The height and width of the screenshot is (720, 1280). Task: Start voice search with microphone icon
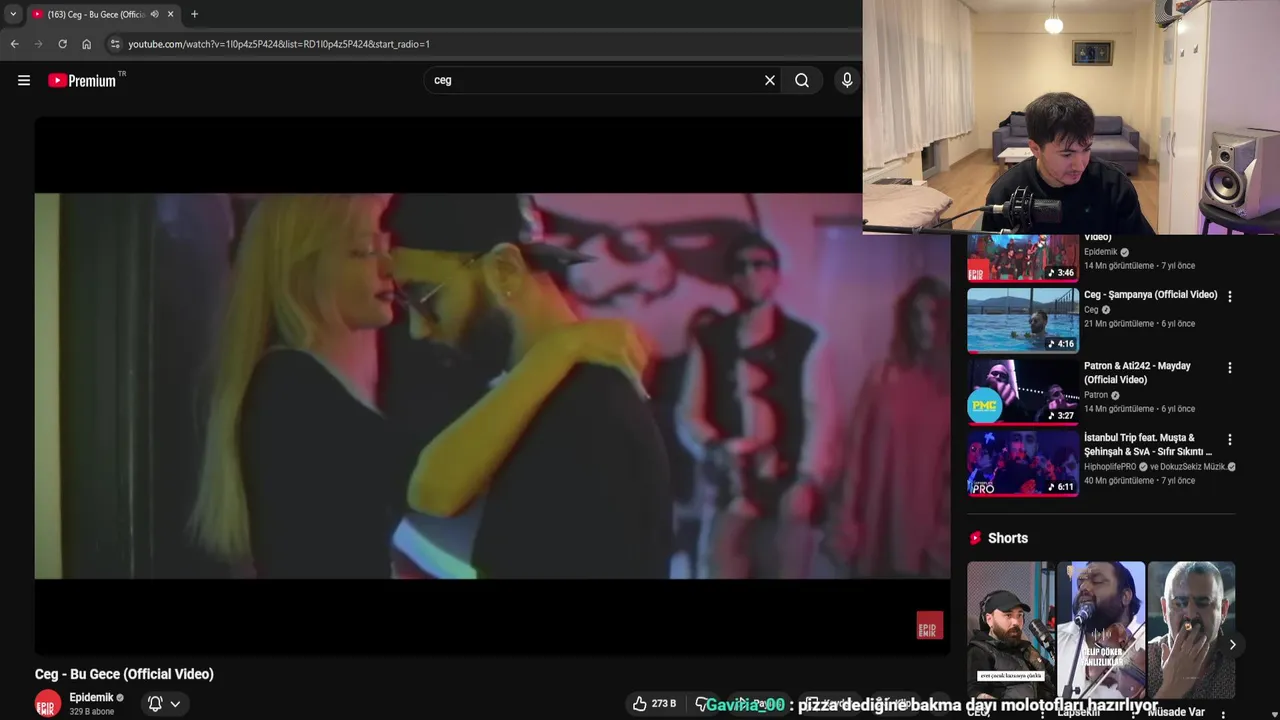point(847,80)
